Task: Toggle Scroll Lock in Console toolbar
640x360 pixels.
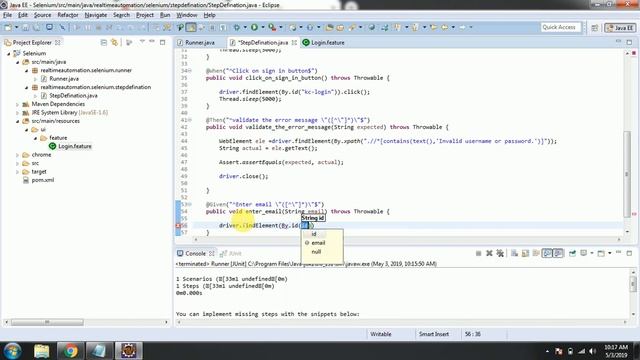Action: pyautogui.click(x=525, y=253)
